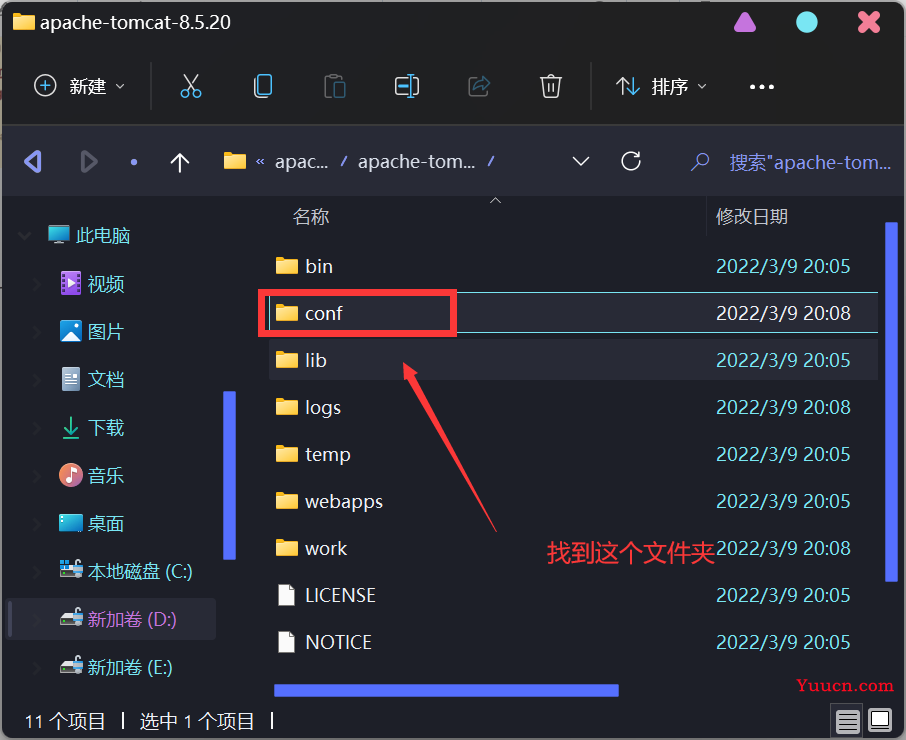
Task: Sort by 修改日期 column header
Action: coord(752,217)
